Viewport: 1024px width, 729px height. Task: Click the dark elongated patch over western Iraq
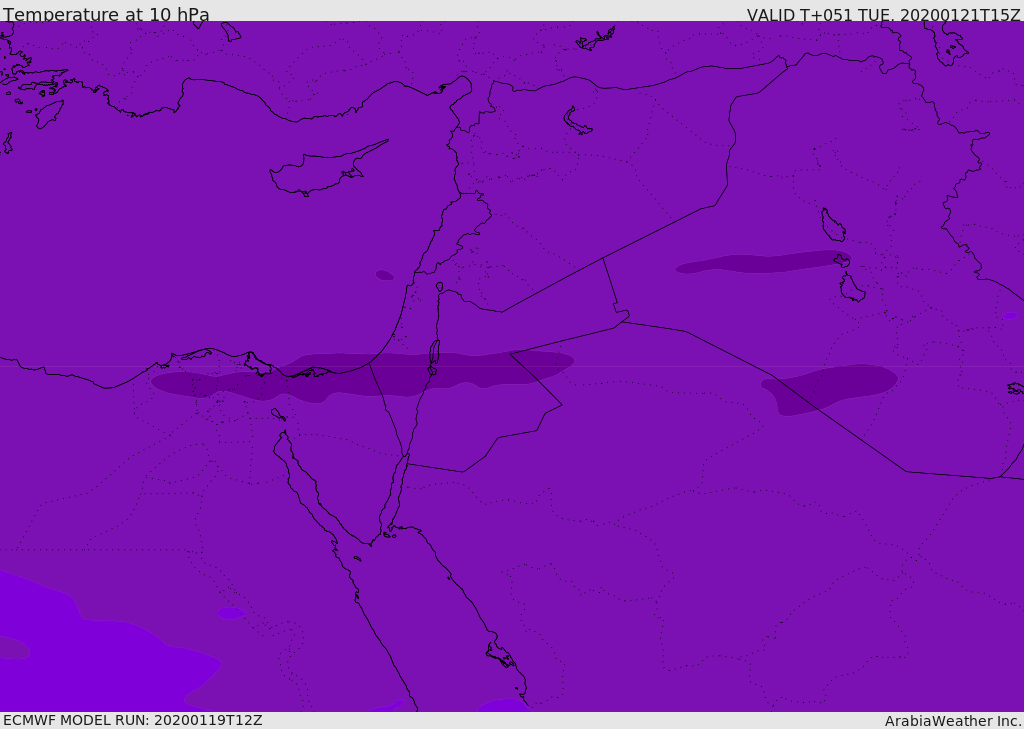tap(760, 263)
